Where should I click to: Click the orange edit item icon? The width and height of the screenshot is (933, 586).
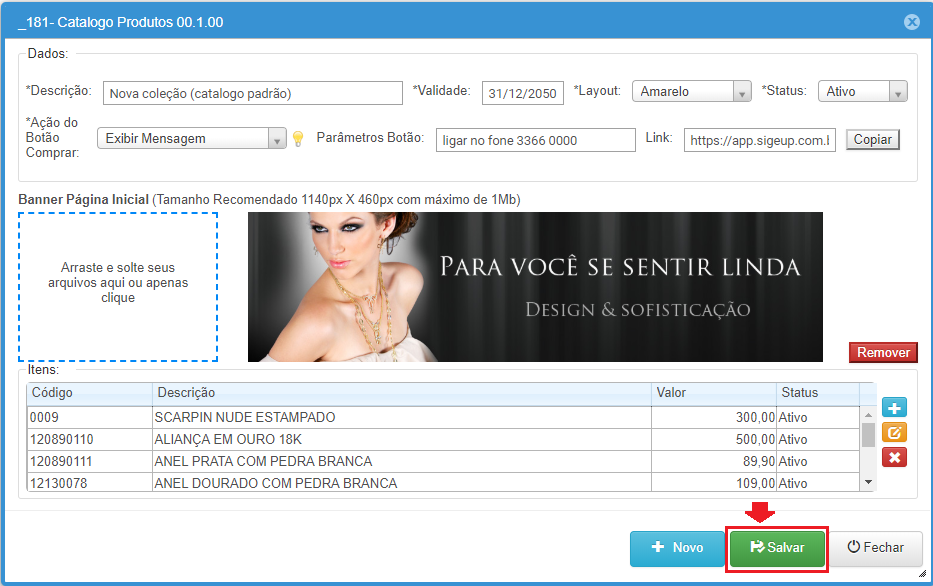895,433
